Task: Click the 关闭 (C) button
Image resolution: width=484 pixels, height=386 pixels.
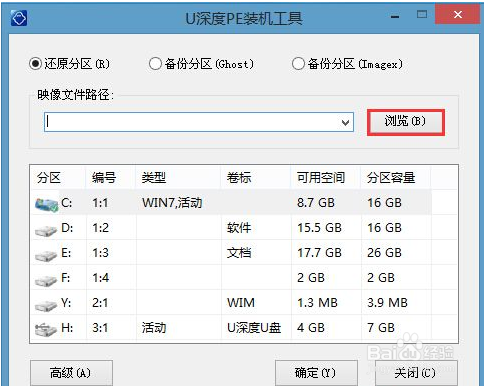Action: tap(416, 373)
